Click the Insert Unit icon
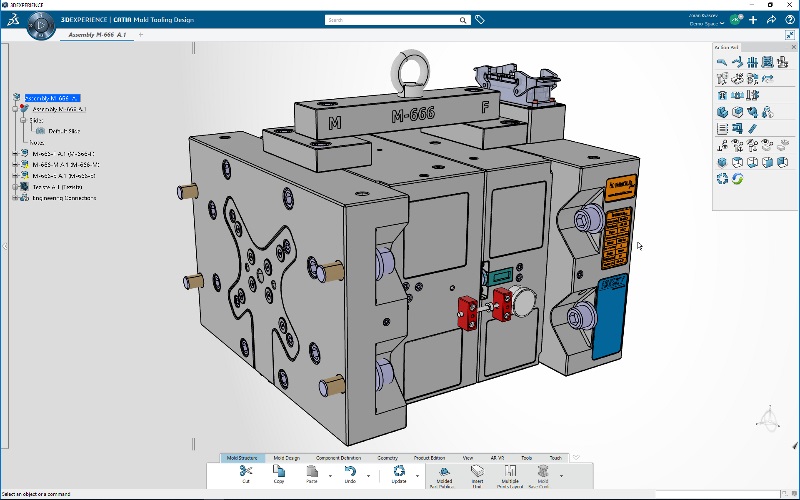 coord(477,471)
